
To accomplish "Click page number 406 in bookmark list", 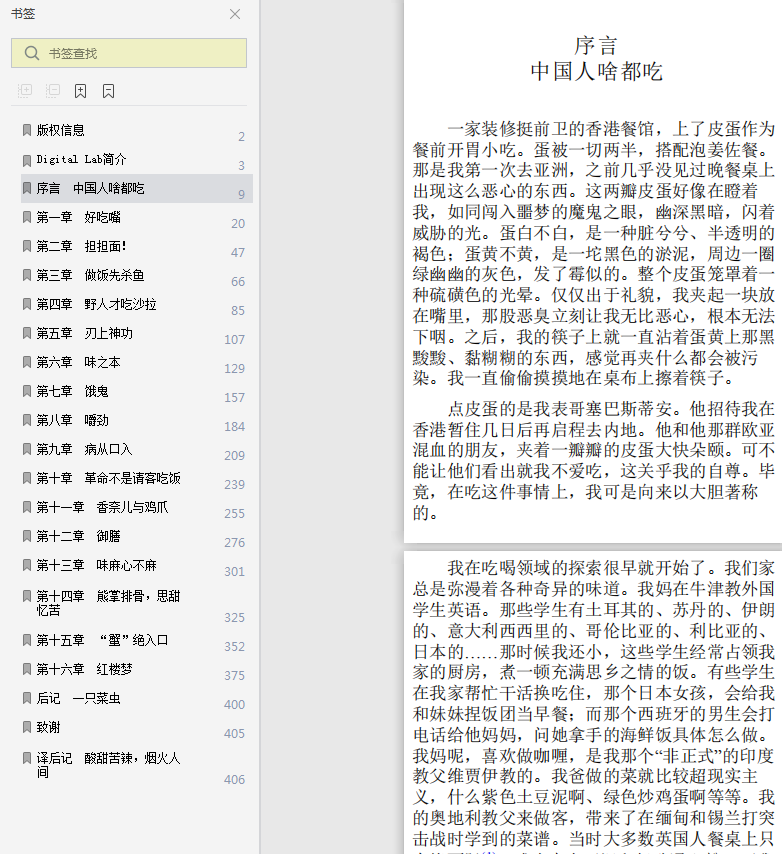I will [235, 780].
